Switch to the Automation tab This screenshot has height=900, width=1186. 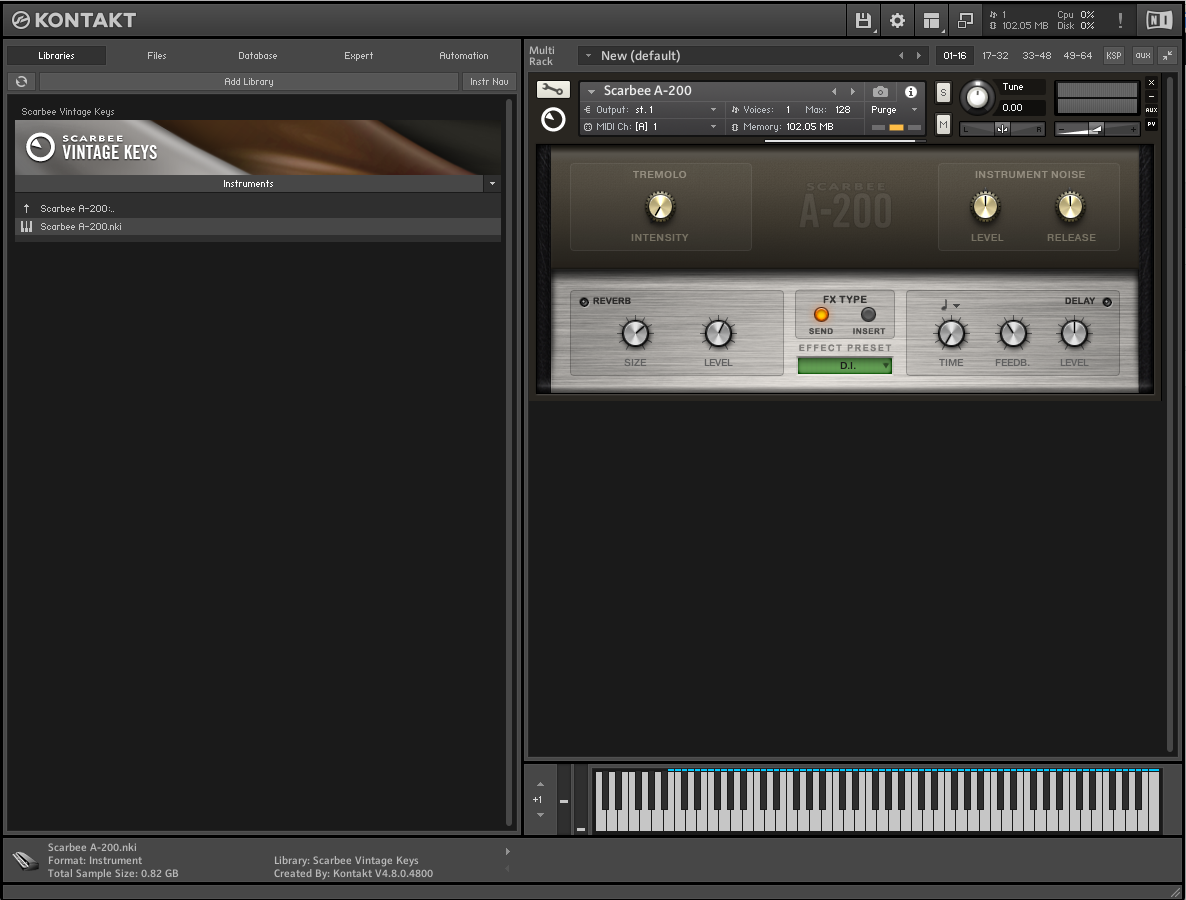464,56
